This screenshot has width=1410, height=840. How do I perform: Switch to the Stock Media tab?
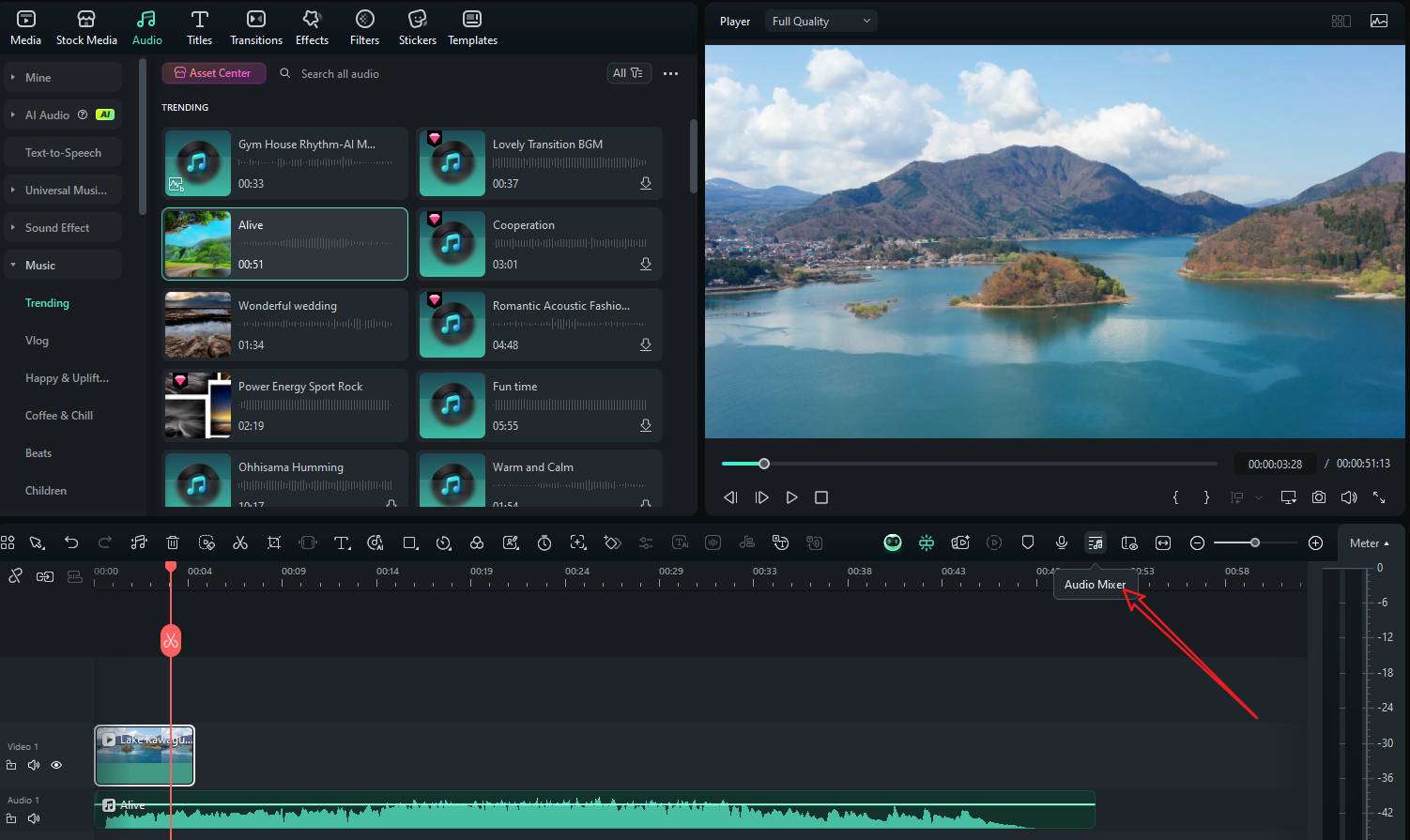[x=86, y=27]
